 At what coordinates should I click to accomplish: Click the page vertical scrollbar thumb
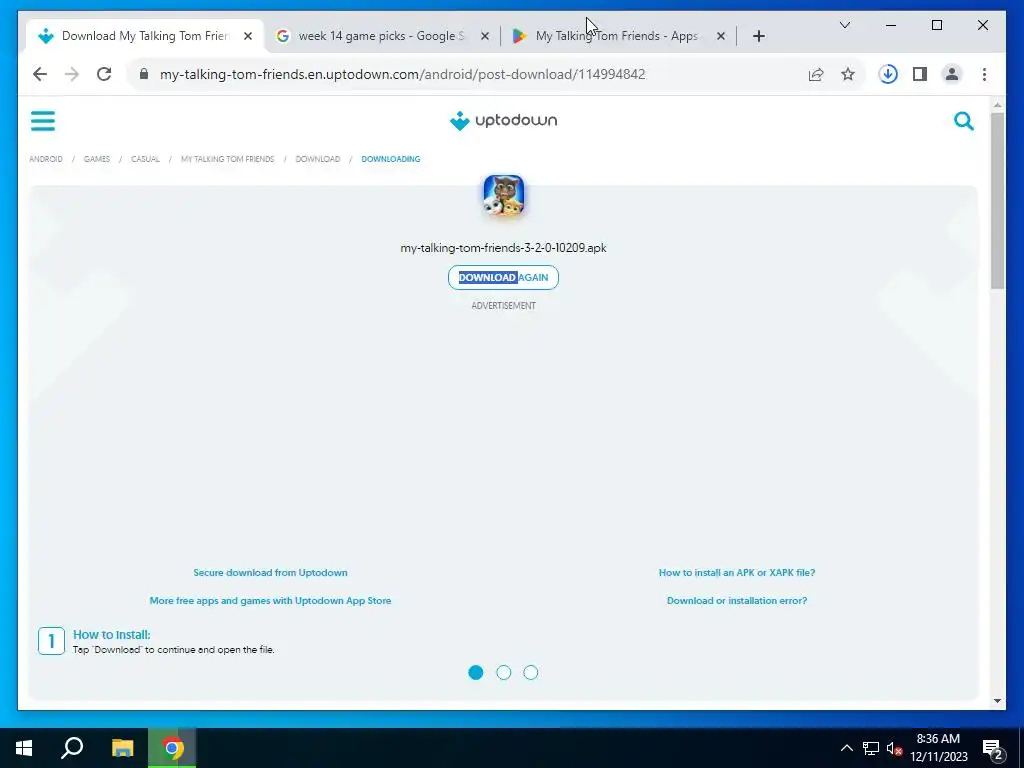997,201
